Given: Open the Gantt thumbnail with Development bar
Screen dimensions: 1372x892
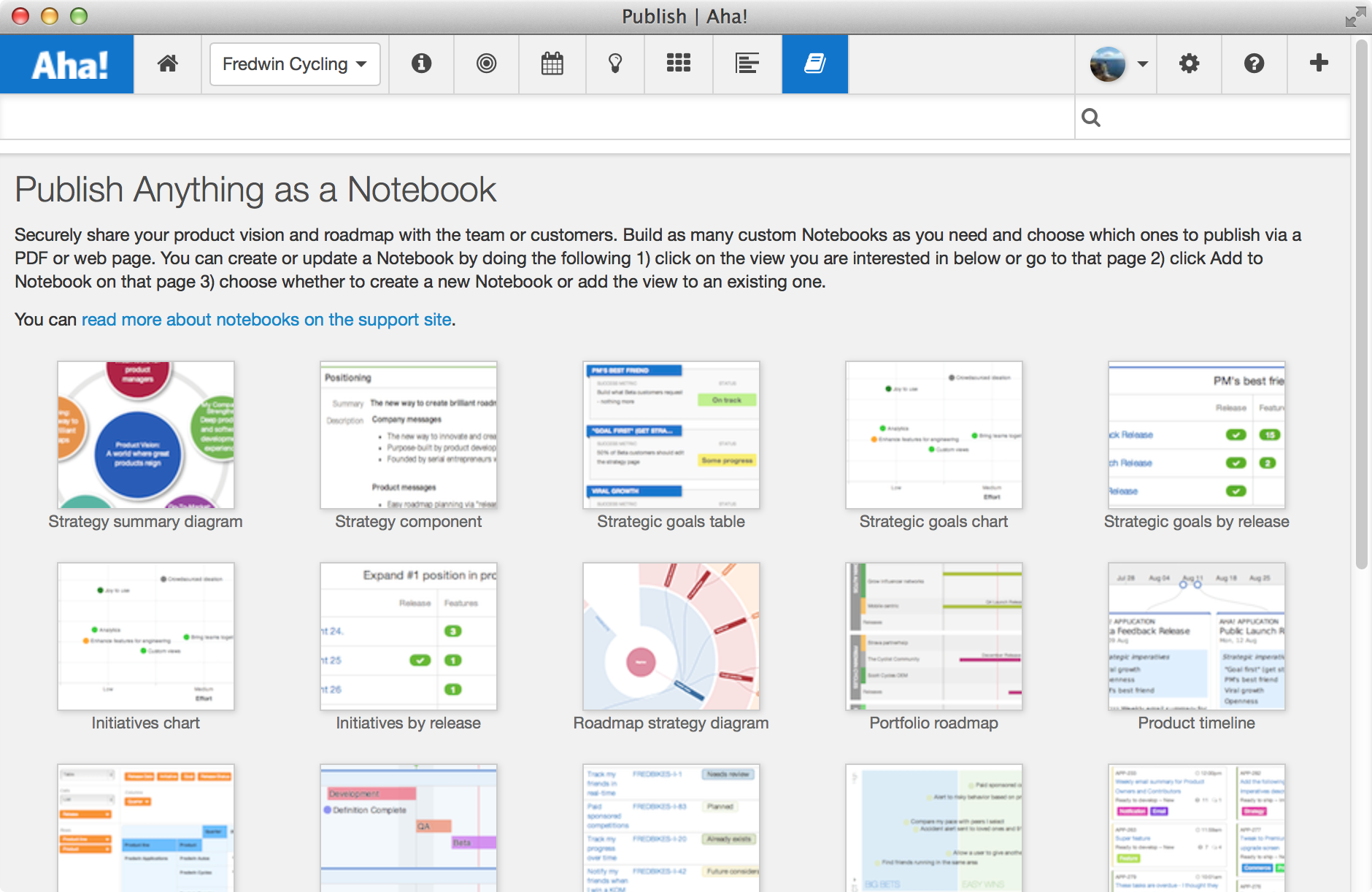Looking at the screenshot, I should [x=409, y=828].
